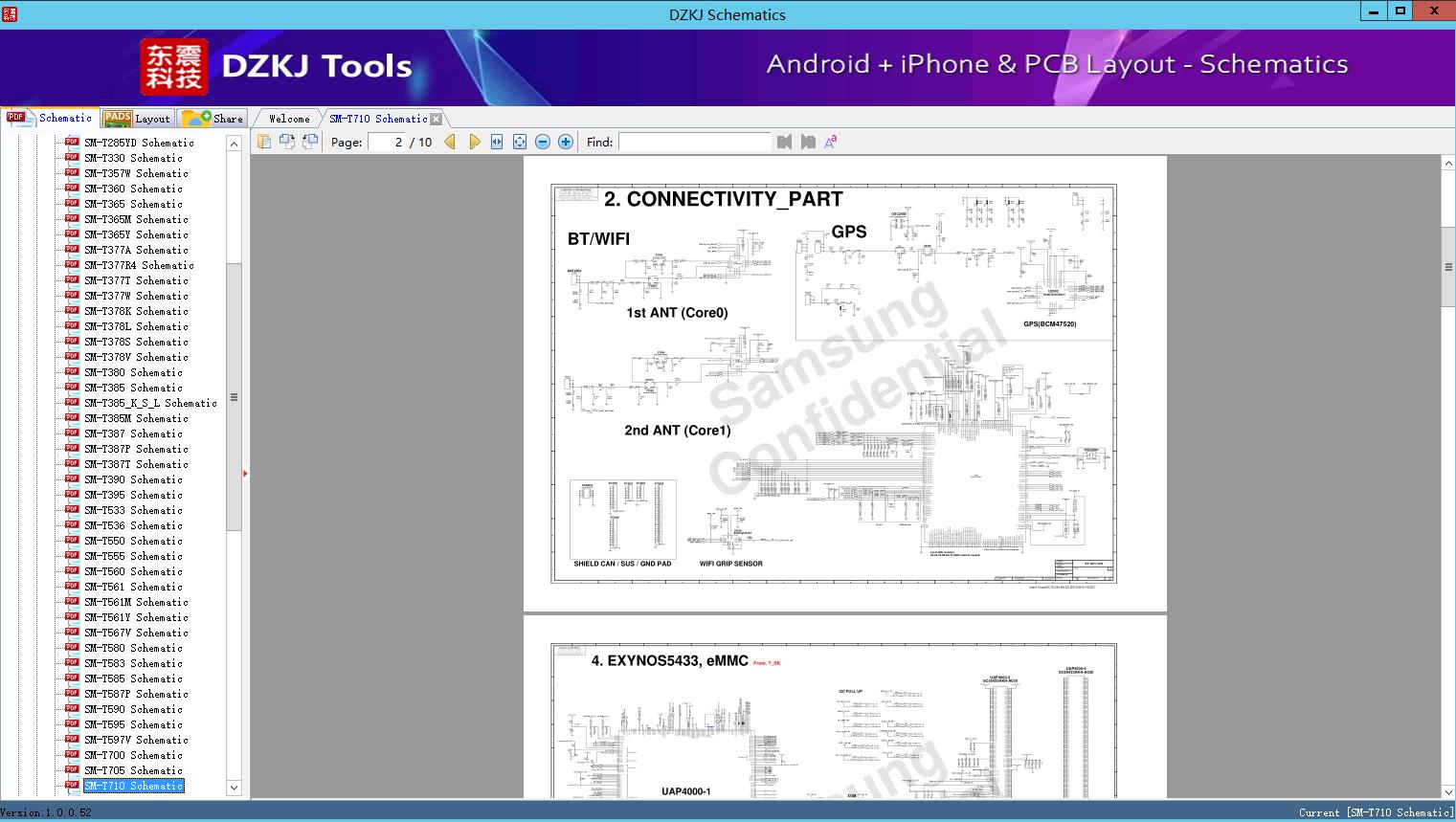Open SM-T365M Schematic
Screen dimensions: 1456x822
136,219
